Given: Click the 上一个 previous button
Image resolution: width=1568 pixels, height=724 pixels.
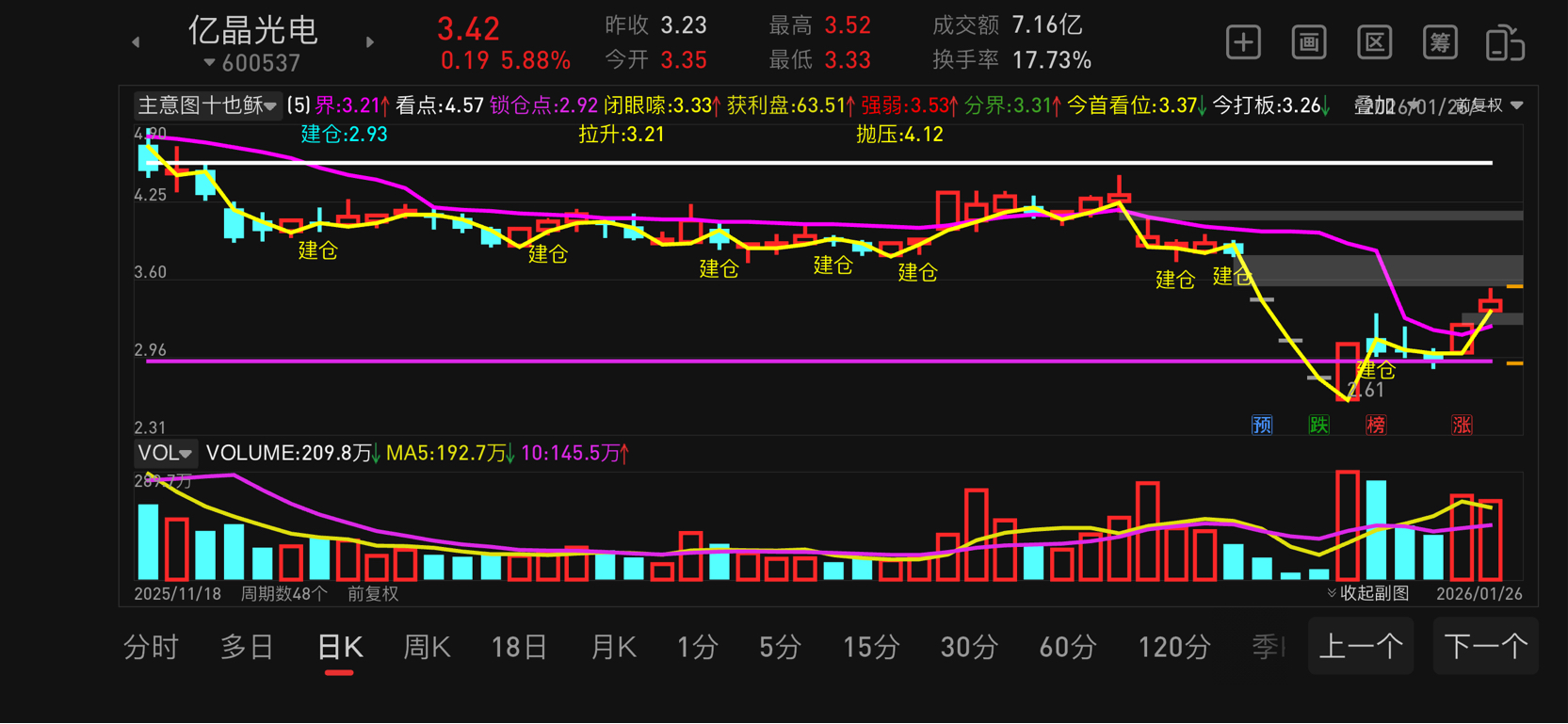Looking at the screenshot, I should pyautogui.click(x=1361, y=646).
